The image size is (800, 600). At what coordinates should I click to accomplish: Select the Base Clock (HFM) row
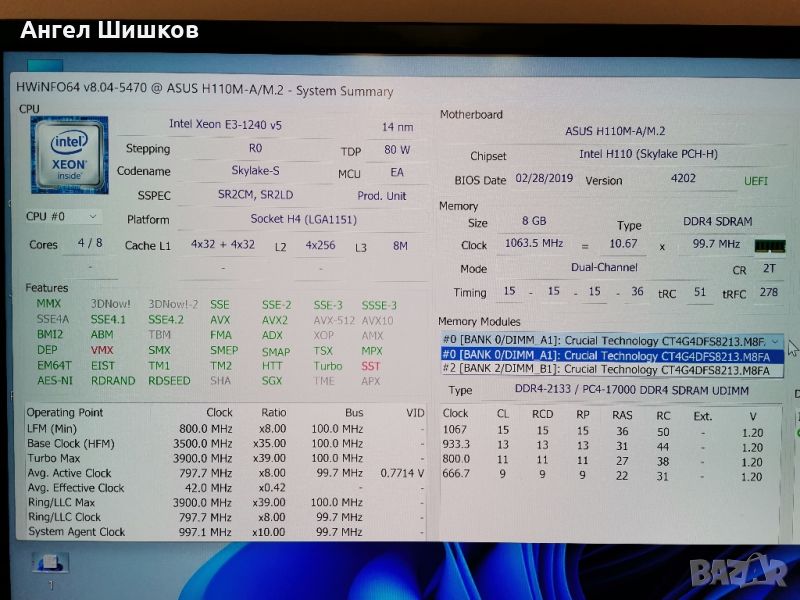pos(225,443)
